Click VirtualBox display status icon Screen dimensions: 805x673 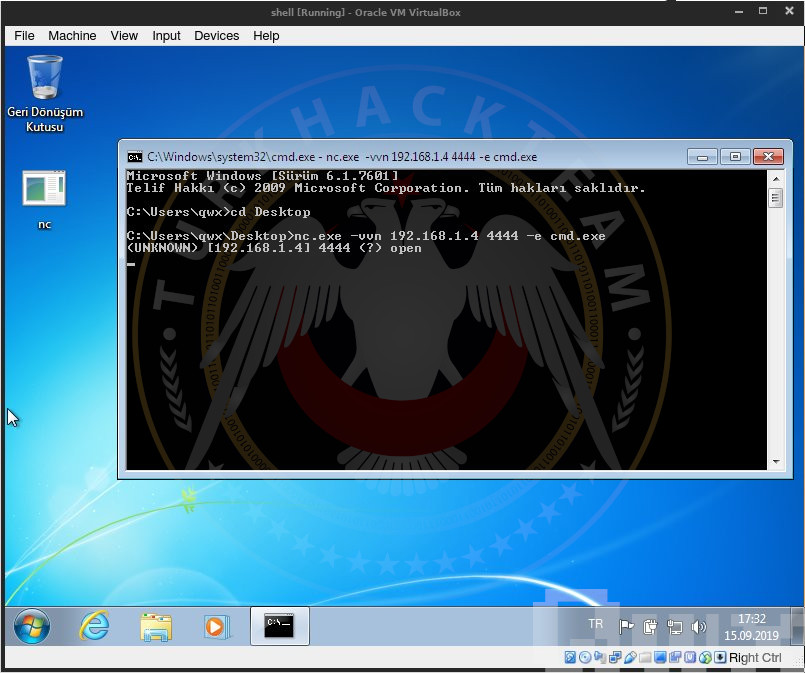(x=660, y=657)
